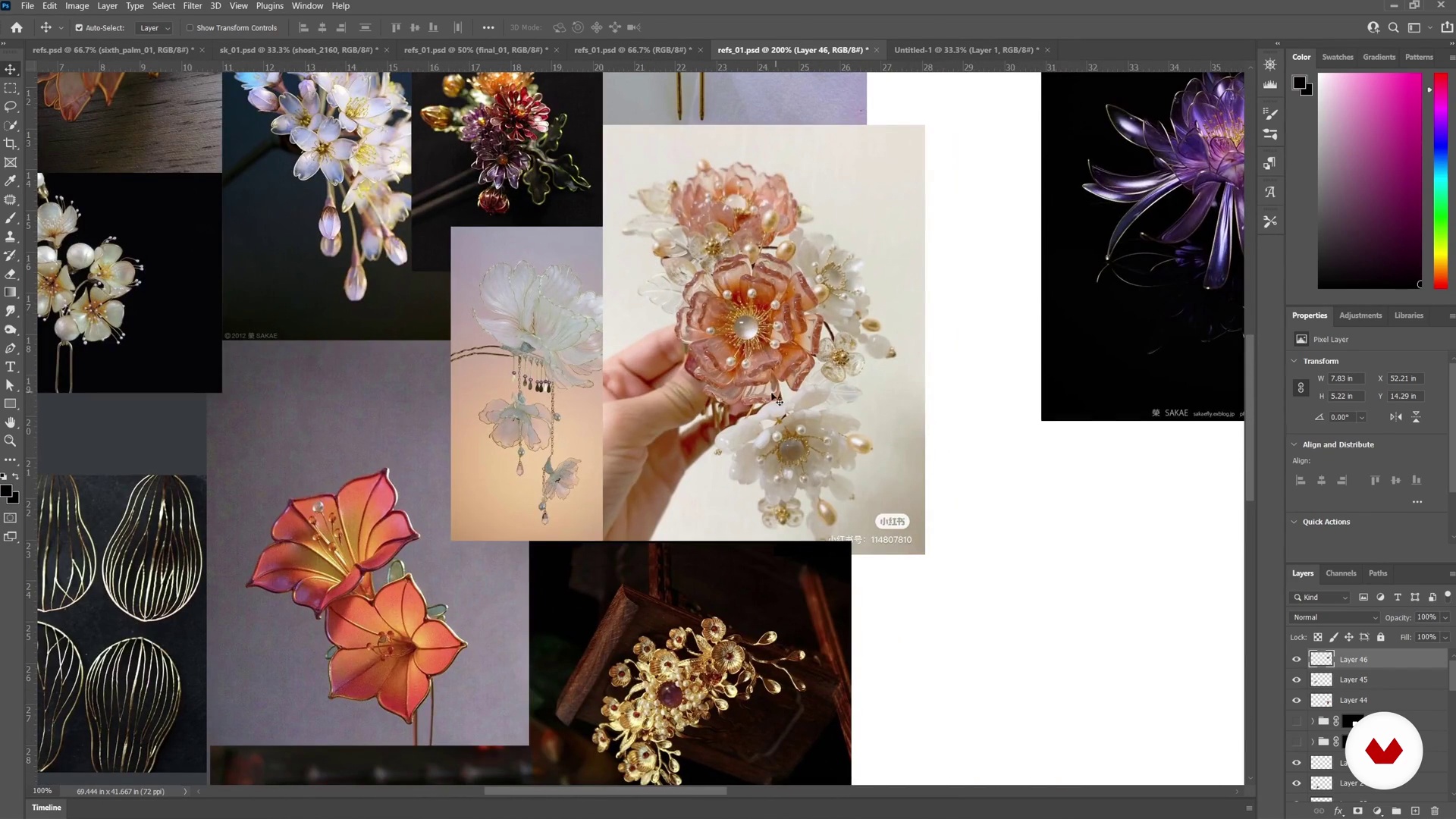
Task: Lock all with the padlock icon
Action: [x=1381, y=637]
